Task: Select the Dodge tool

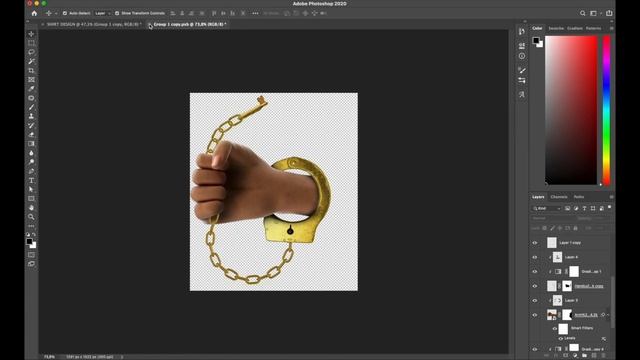Action: 31,162
